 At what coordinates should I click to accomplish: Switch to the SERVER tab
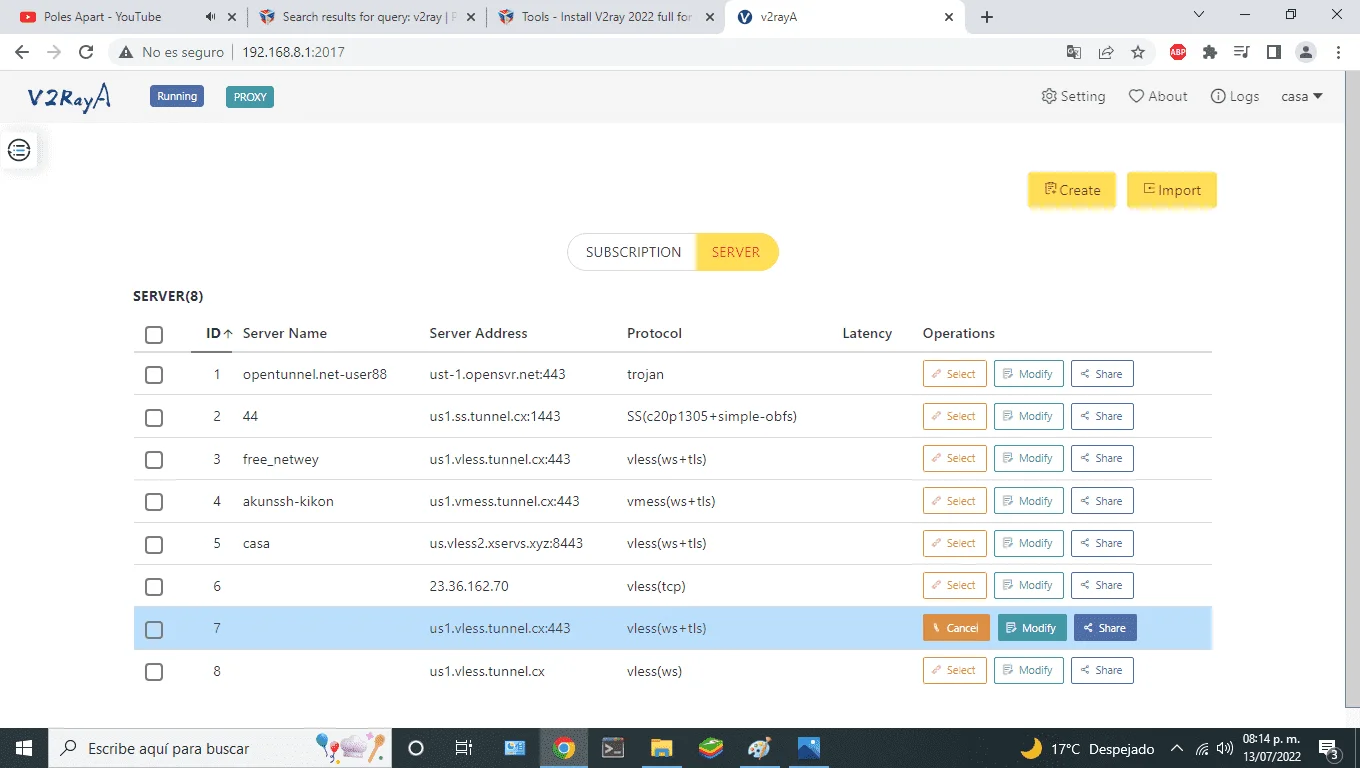pos(737,252)
